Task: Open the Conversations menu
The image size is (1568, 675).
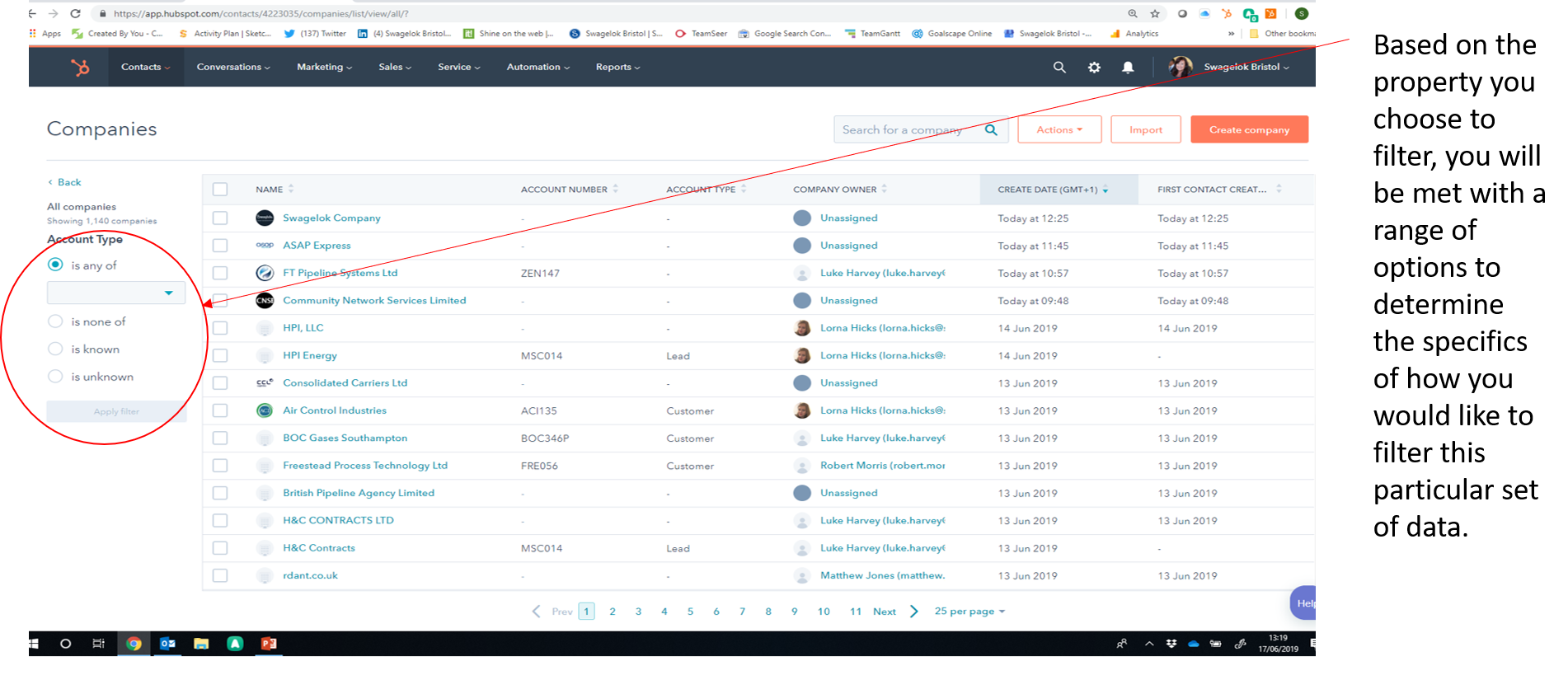Action: 233,68
